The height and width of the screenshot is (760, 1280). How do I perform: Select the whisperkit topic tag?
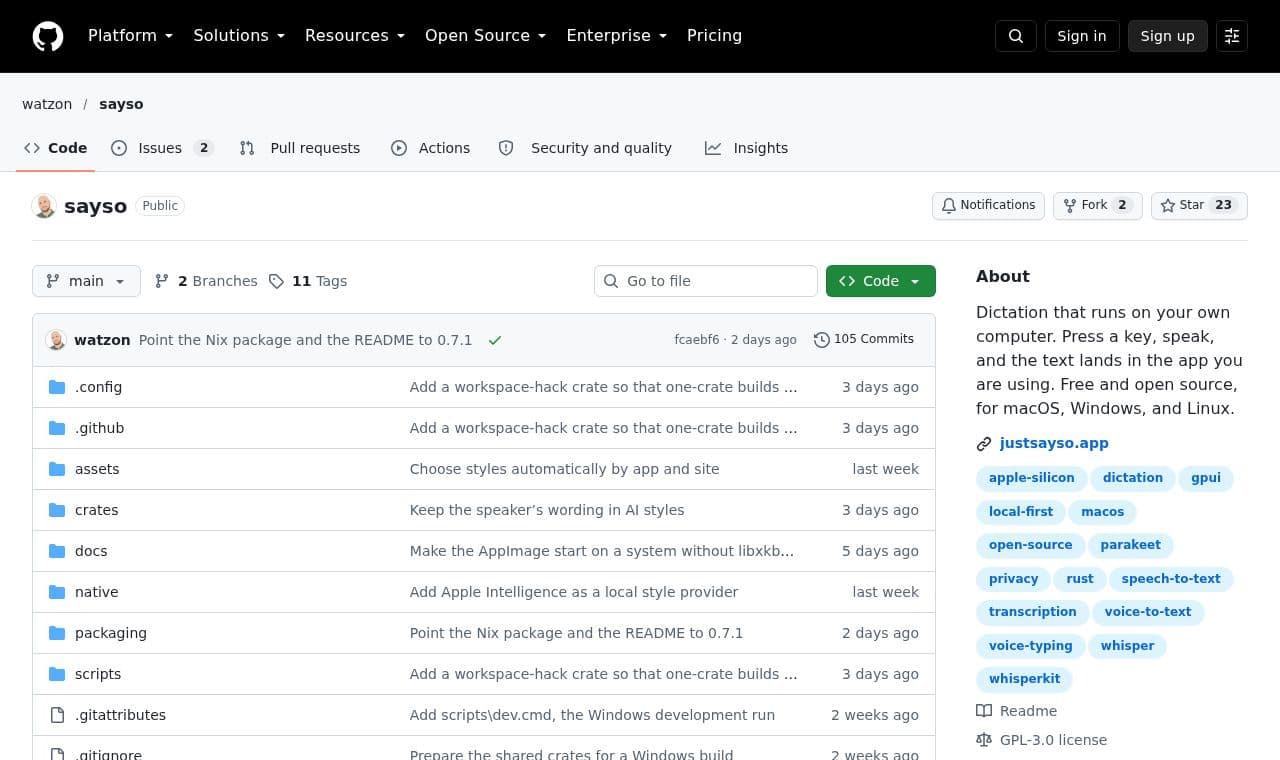(x=1024, y=679)
